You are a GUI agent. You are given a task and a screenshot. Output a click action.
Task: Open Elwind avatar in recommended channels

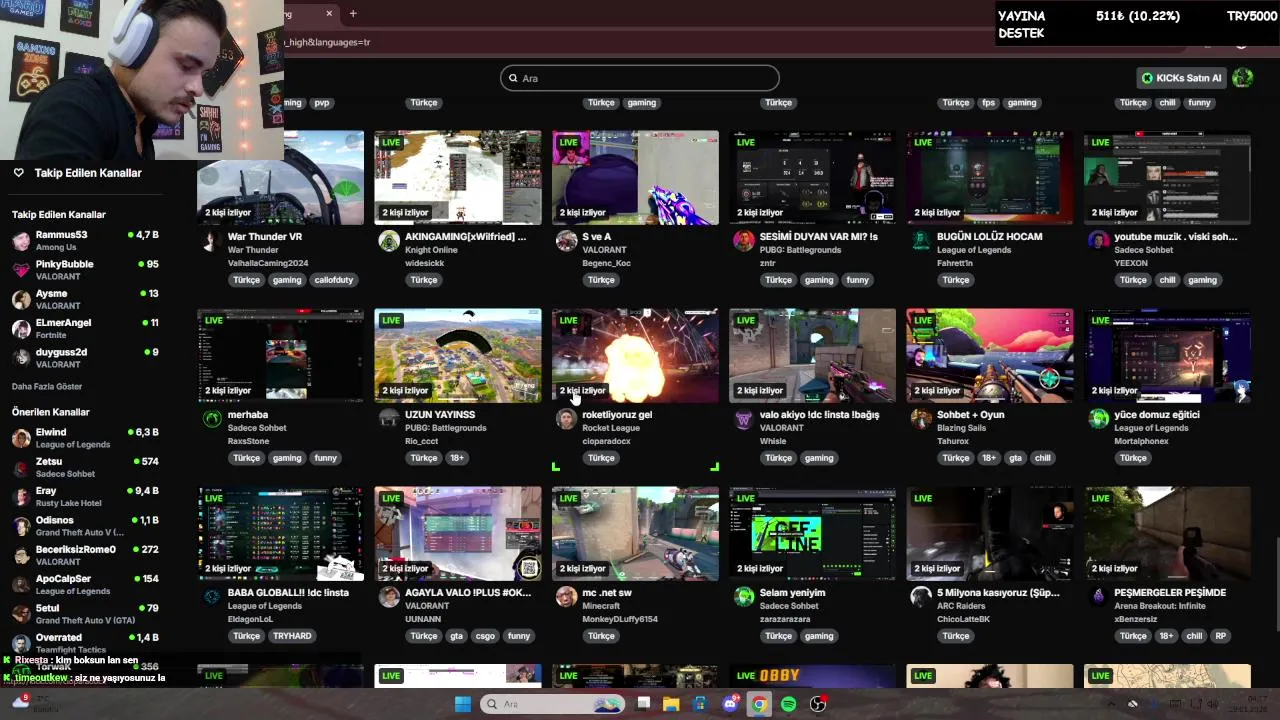pos(21,438)
